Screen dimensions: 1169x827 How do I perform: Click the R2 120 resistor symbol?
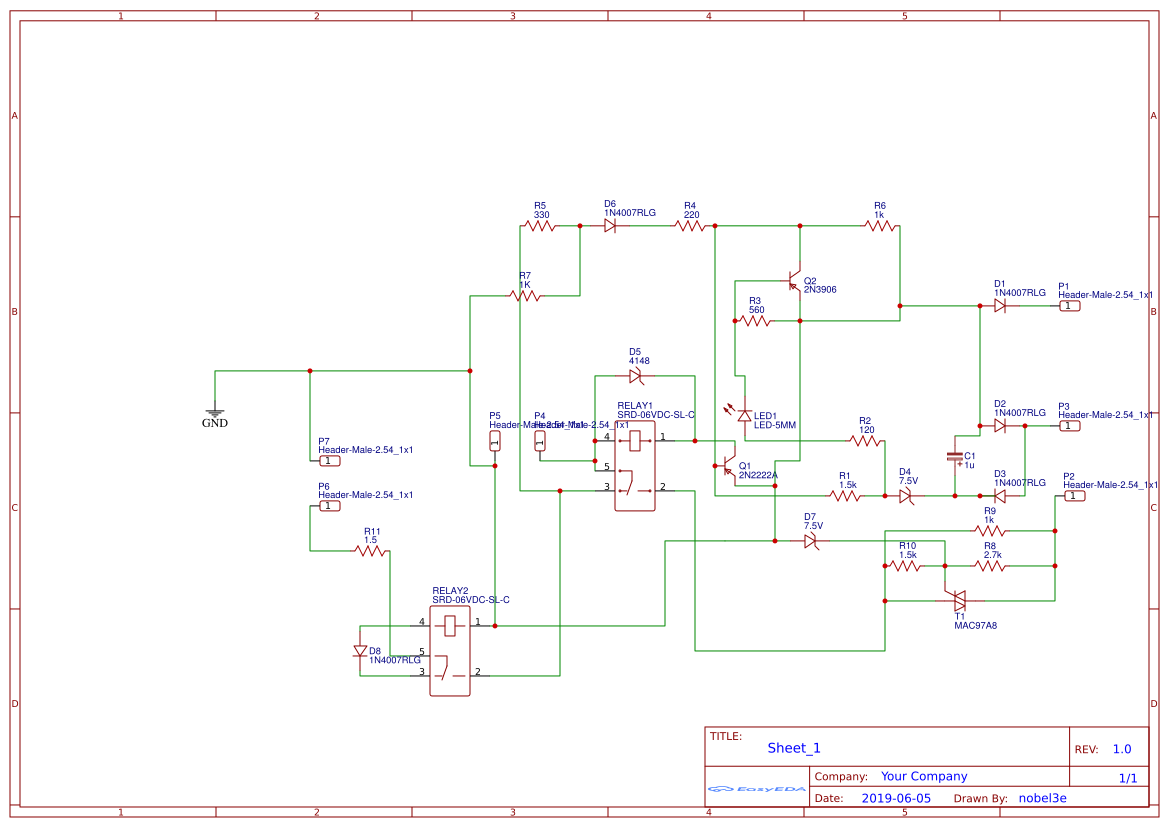click(866, 441)
